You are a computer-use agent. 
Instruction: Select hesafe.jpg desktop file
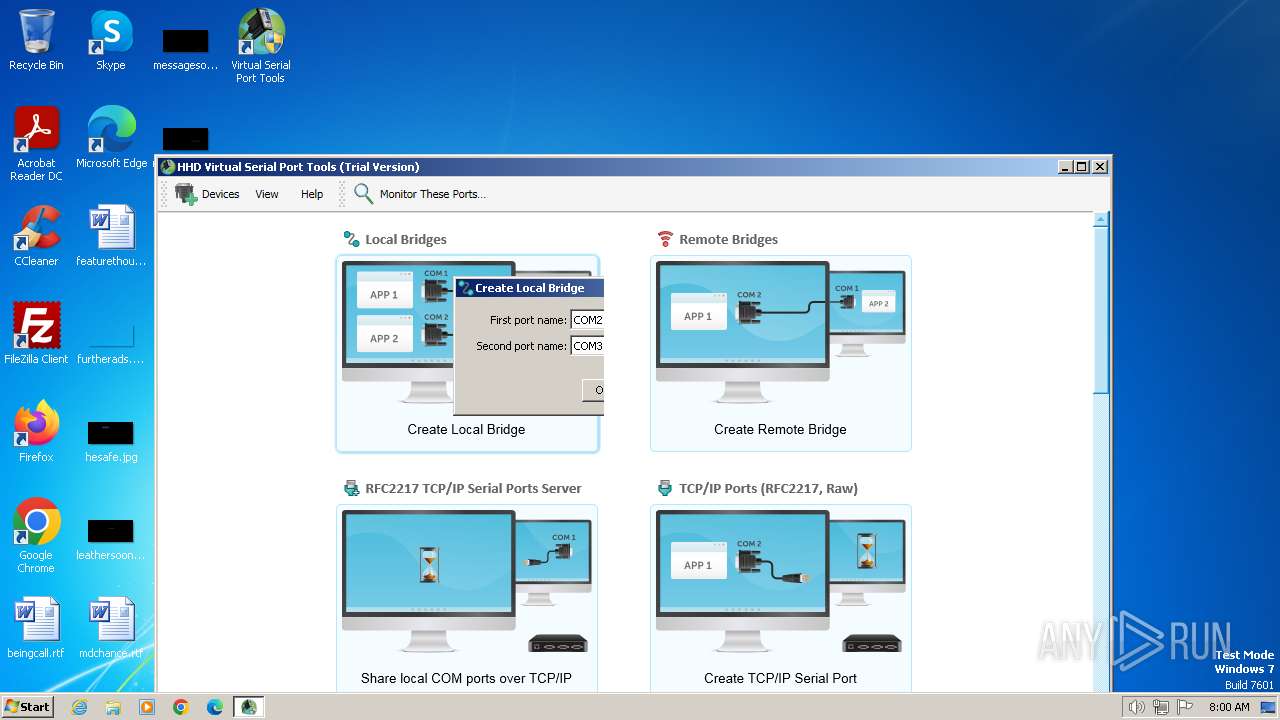coord(111,440)
